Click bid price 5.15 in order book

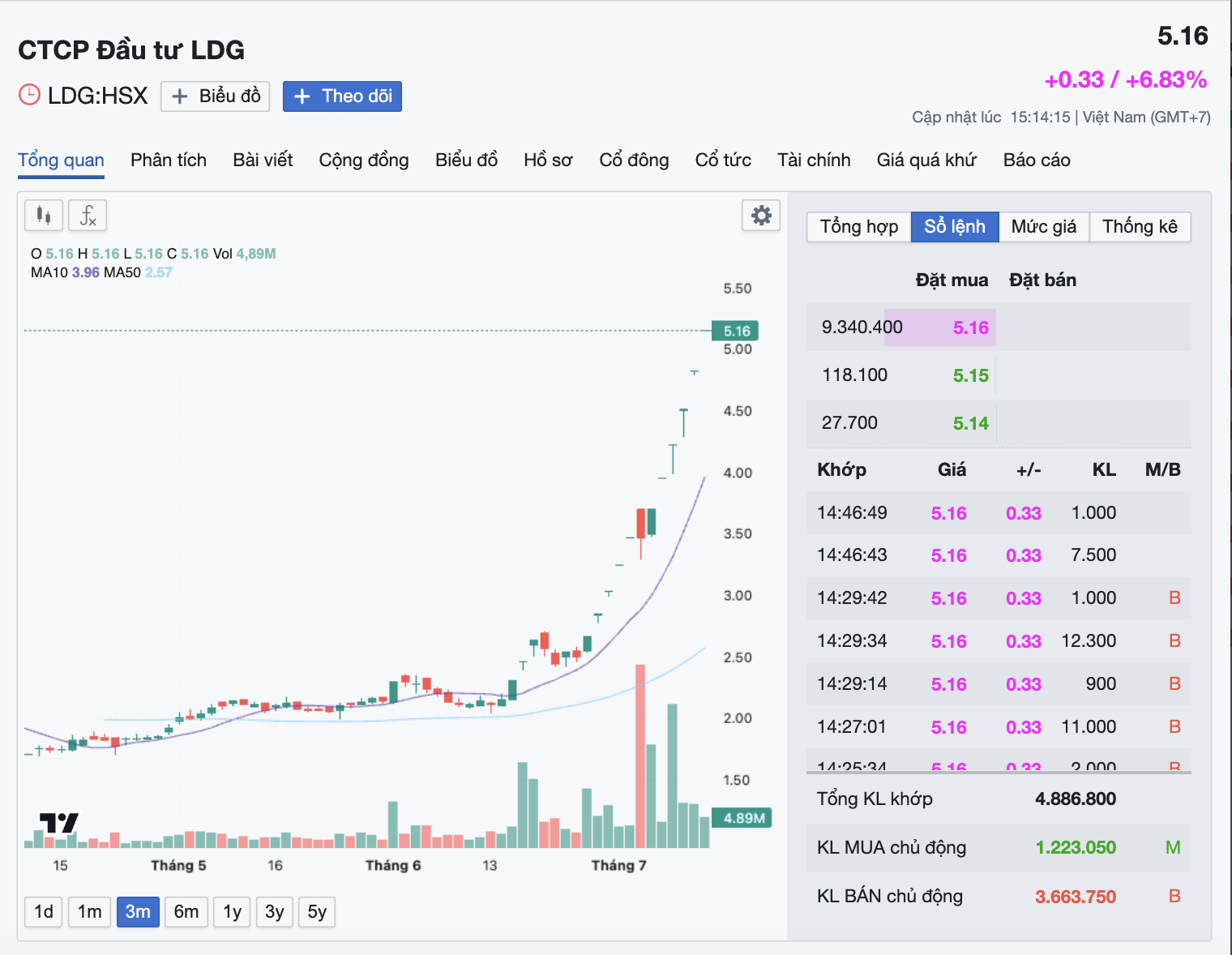pyautogui.click(x=970, y=375)
